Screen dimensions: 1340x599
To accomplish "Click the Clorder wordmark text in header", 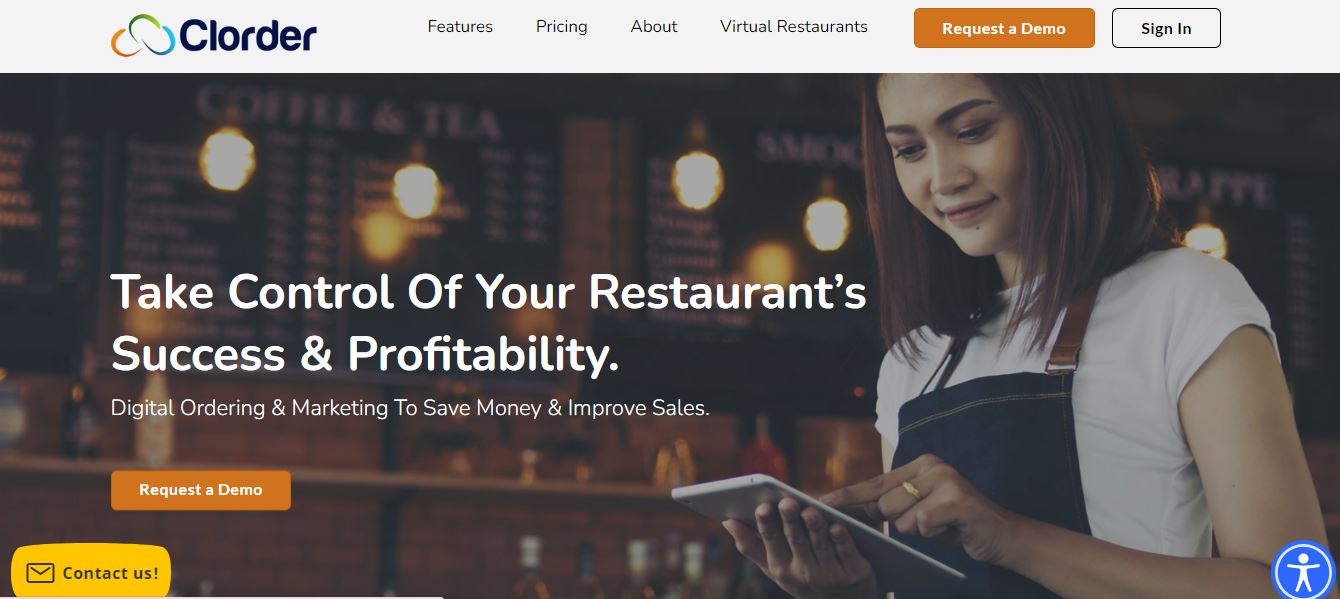I will 247,37.
